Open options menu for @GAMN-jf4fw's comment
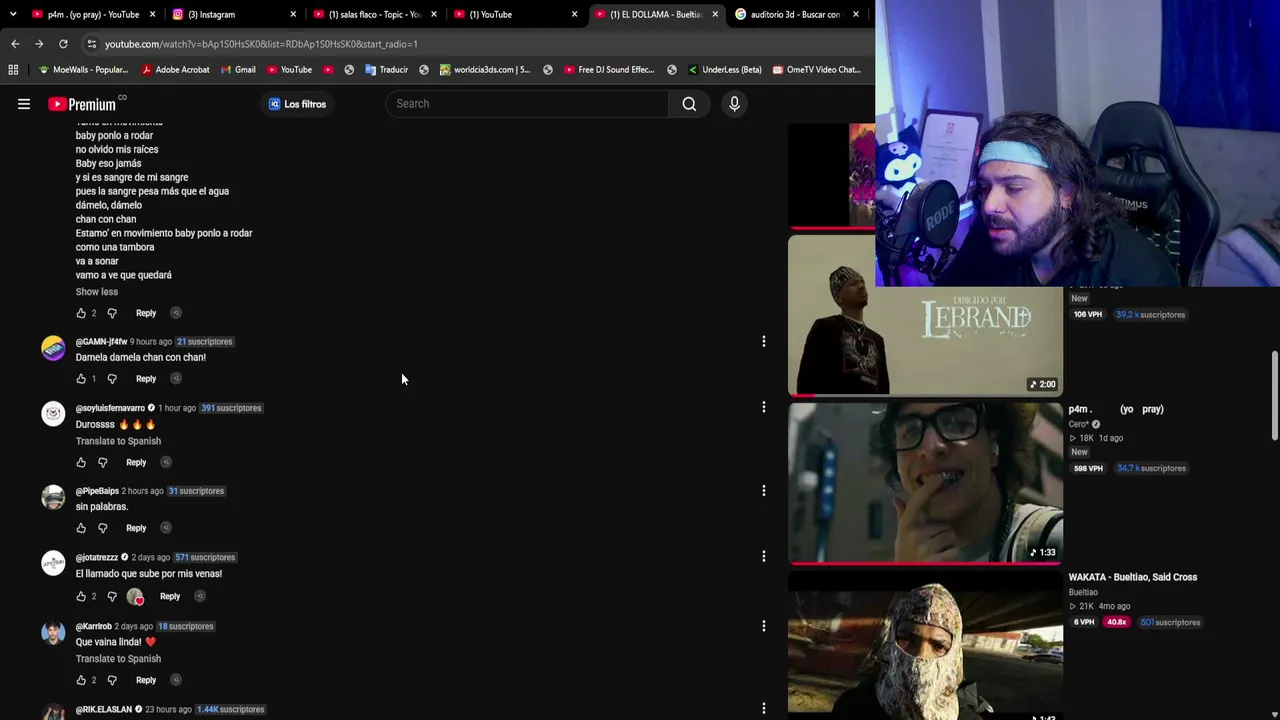 point(764,342)
